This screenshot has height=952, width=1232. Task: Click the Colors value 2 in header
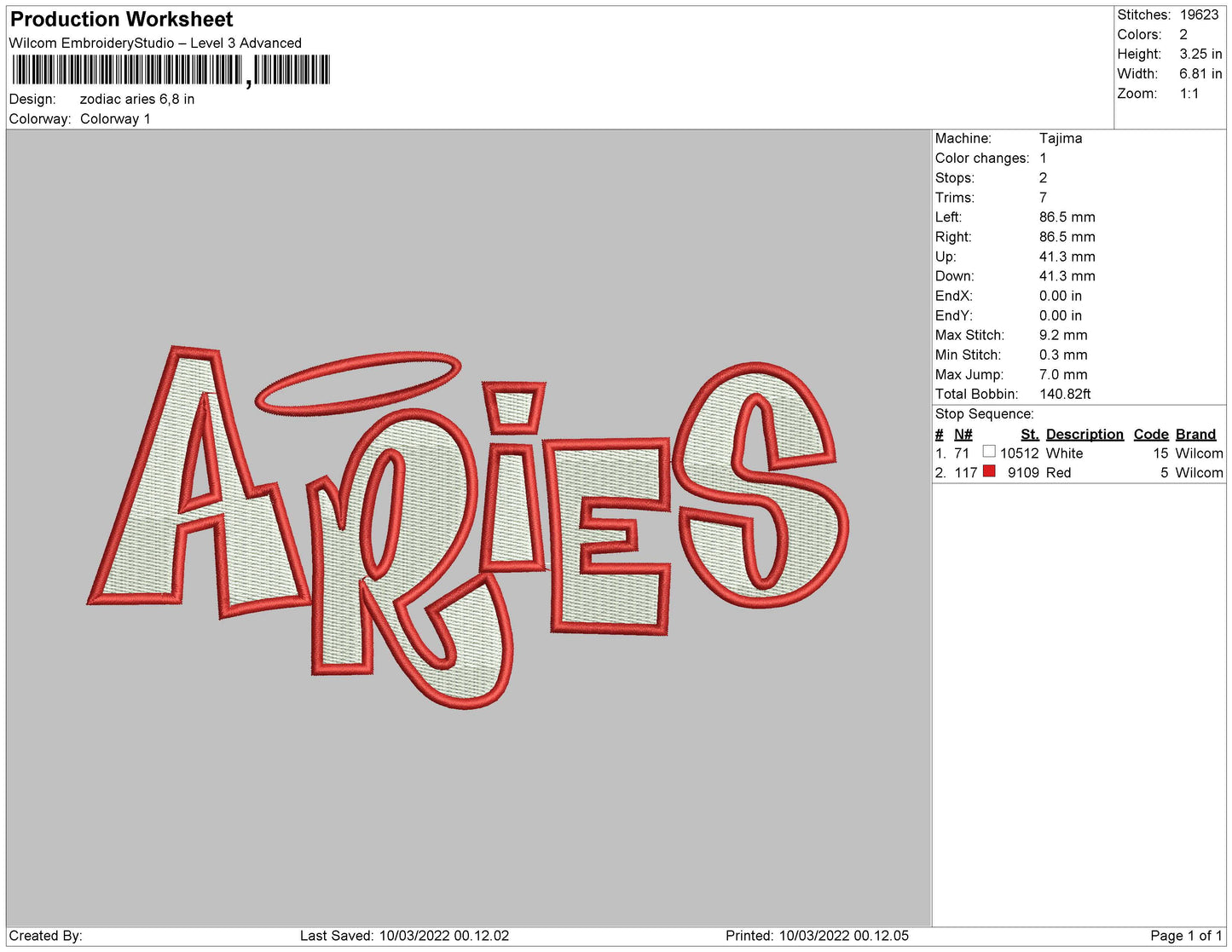[x=1183, y=34]
